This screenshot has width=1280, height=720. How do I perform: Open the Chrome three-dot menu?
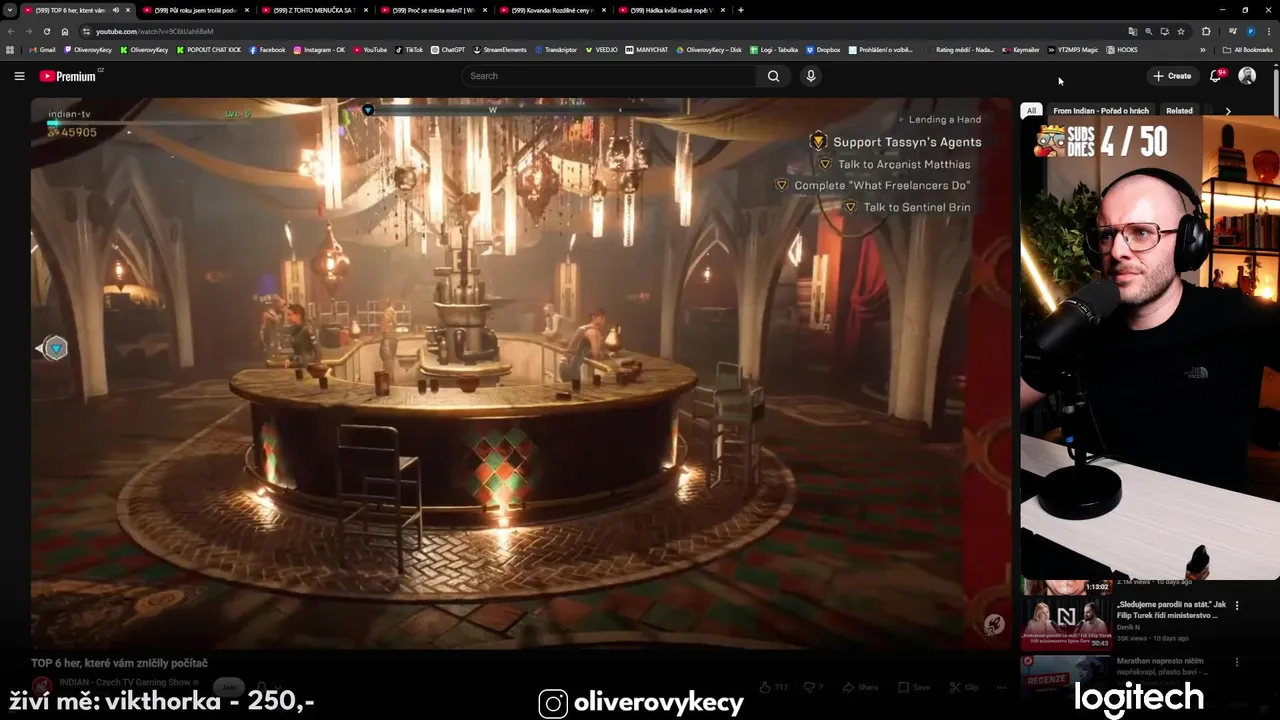click(1269, 31)
